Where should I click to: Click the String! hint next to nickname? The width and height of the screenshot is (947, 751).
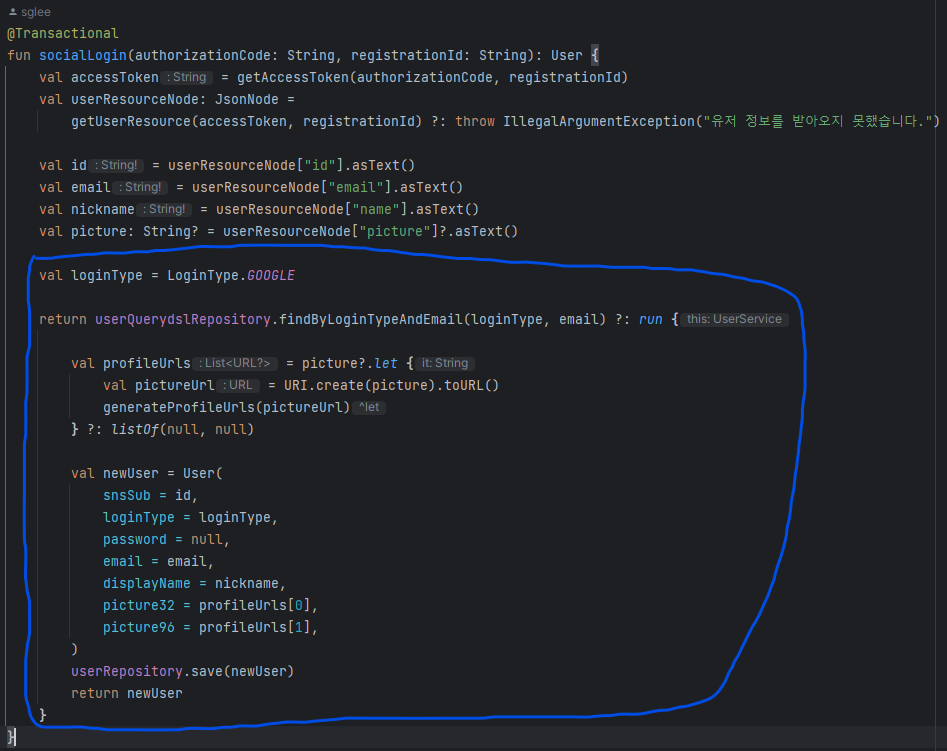[x=164, y=209]
